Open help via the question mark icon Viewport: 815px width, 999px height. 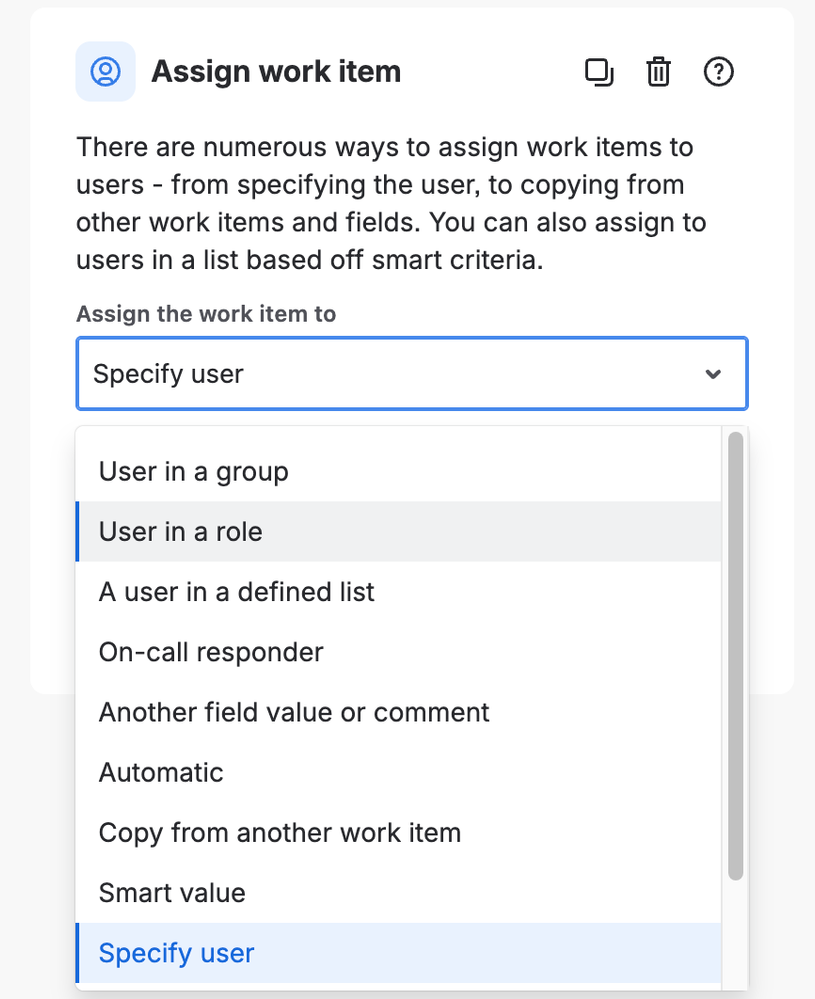point(719,72)
